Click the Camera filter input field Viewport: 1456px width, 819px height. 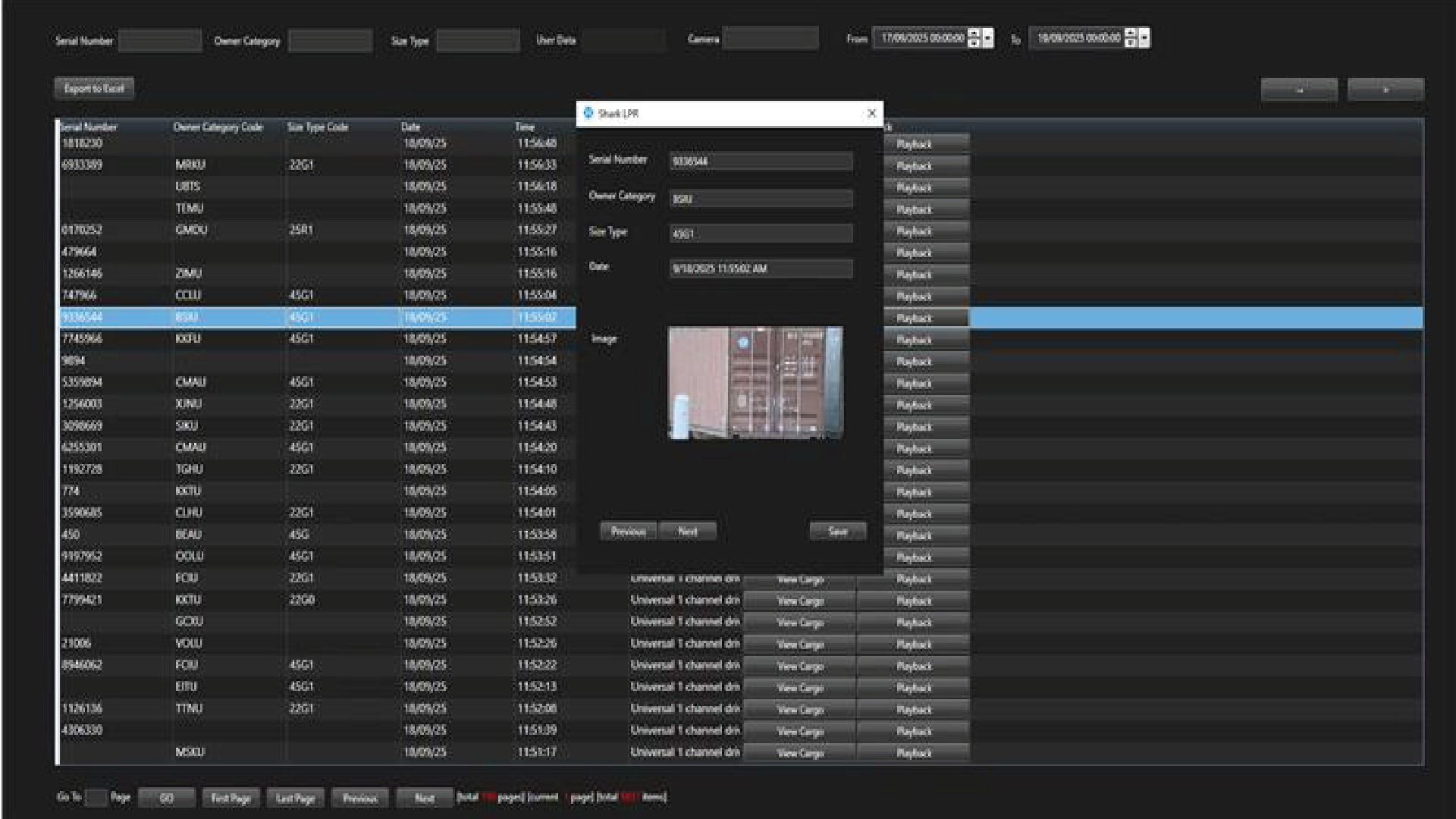click(770, 39)
